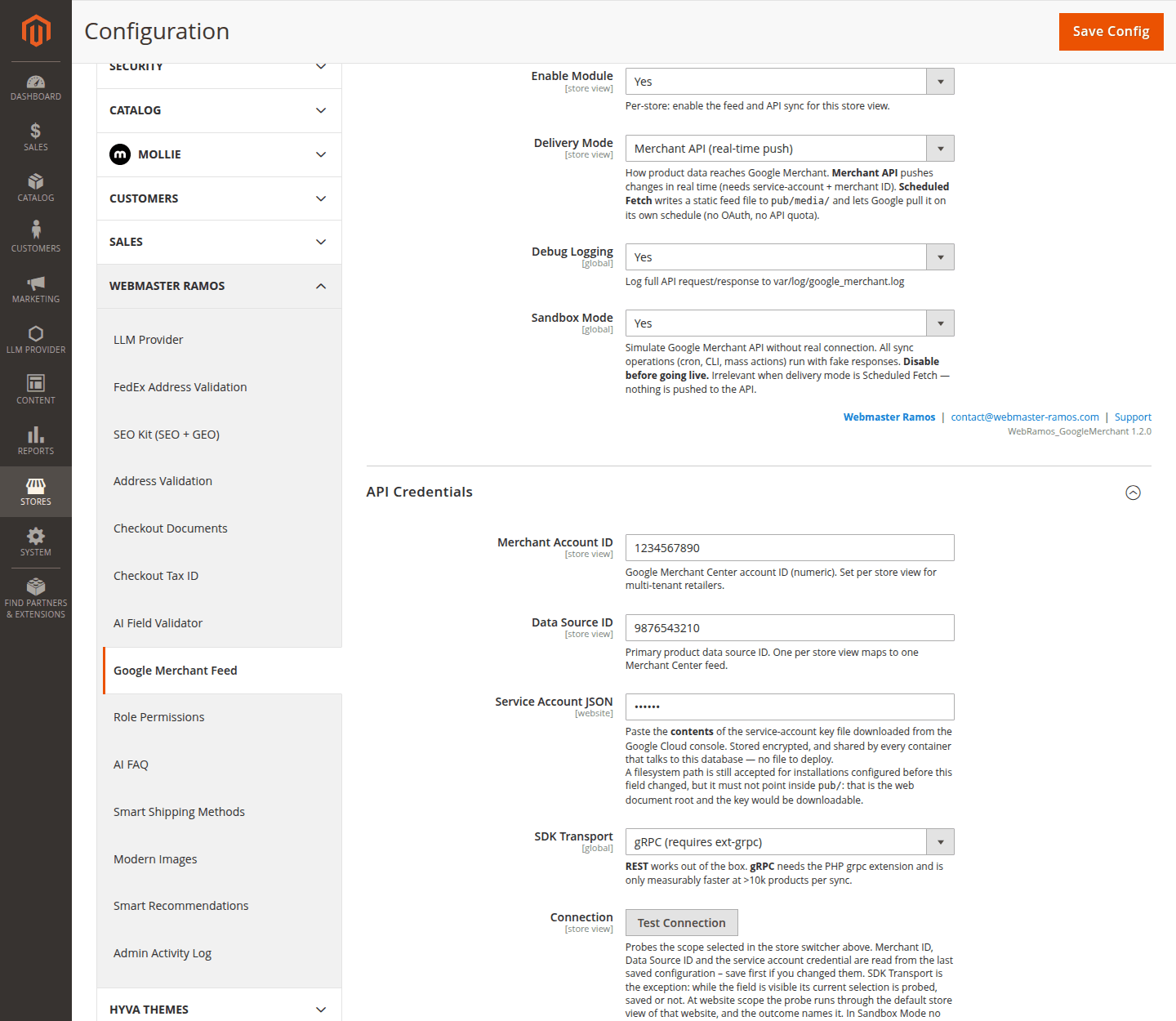Select Admin Activity Log section
Image resolution: width=1176 pixels, height=1021 pixels.
[x=219, y=953]
